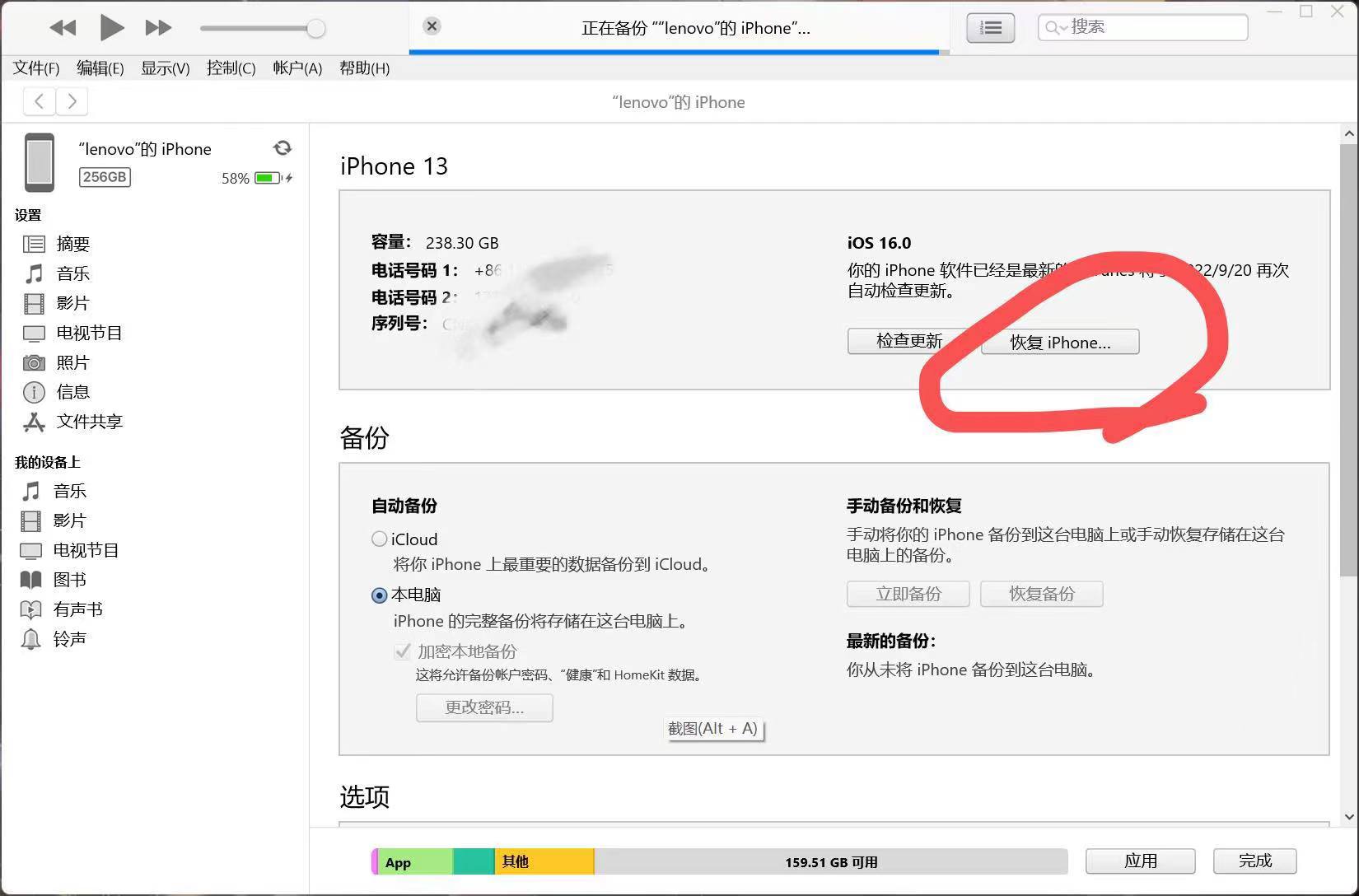This screenshot has height=896, width=1359.
Task: Open the 控制(C) menu
Action: click(x=231, y=68)
